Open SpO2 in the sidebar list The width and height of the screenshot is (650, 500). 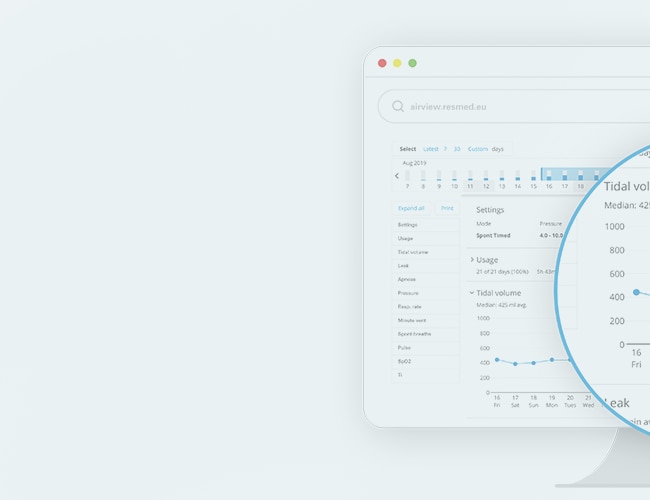click(426, 362)
